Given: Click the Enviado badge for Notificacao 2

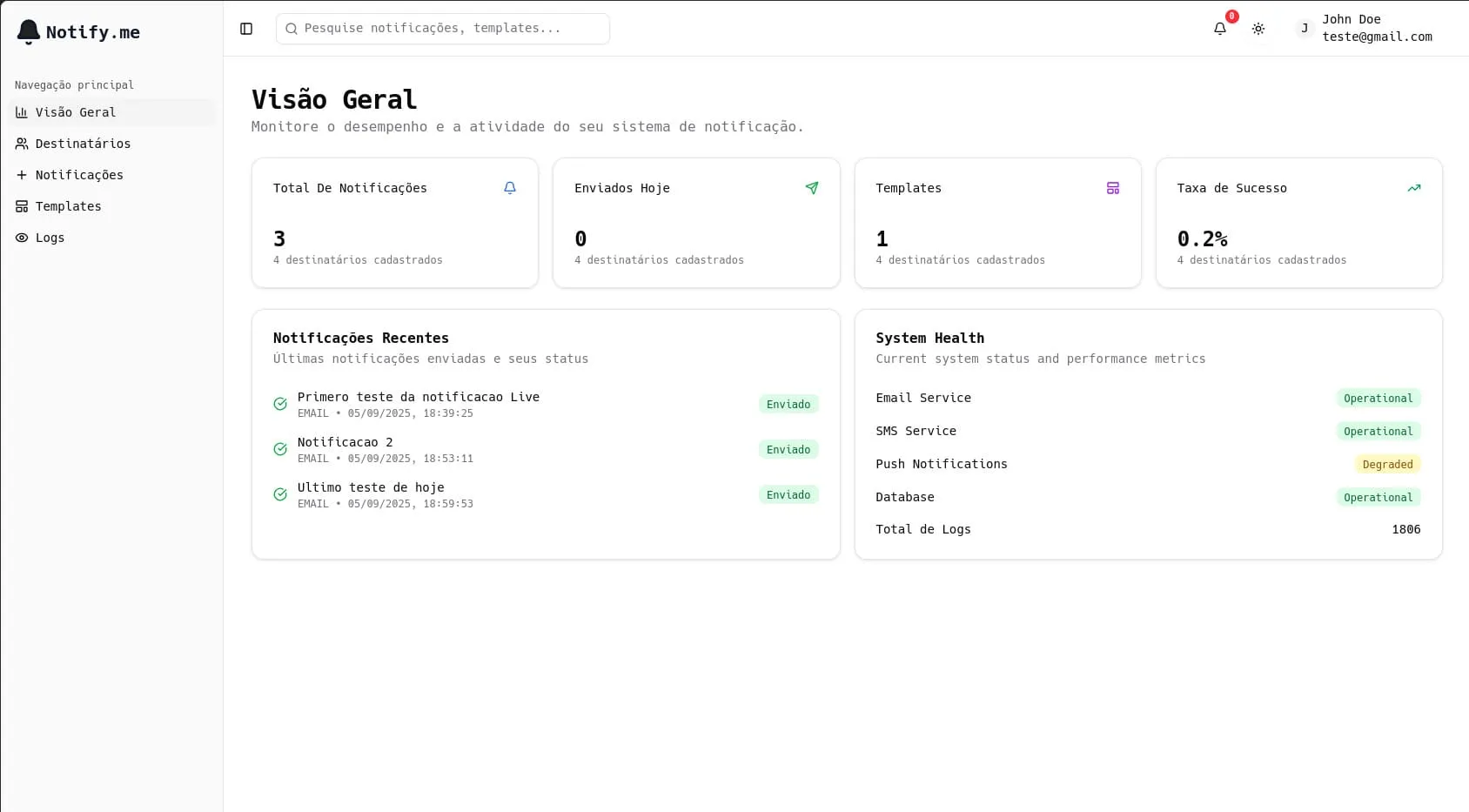Looking at the screenshot, I should (x=788, y=450).
